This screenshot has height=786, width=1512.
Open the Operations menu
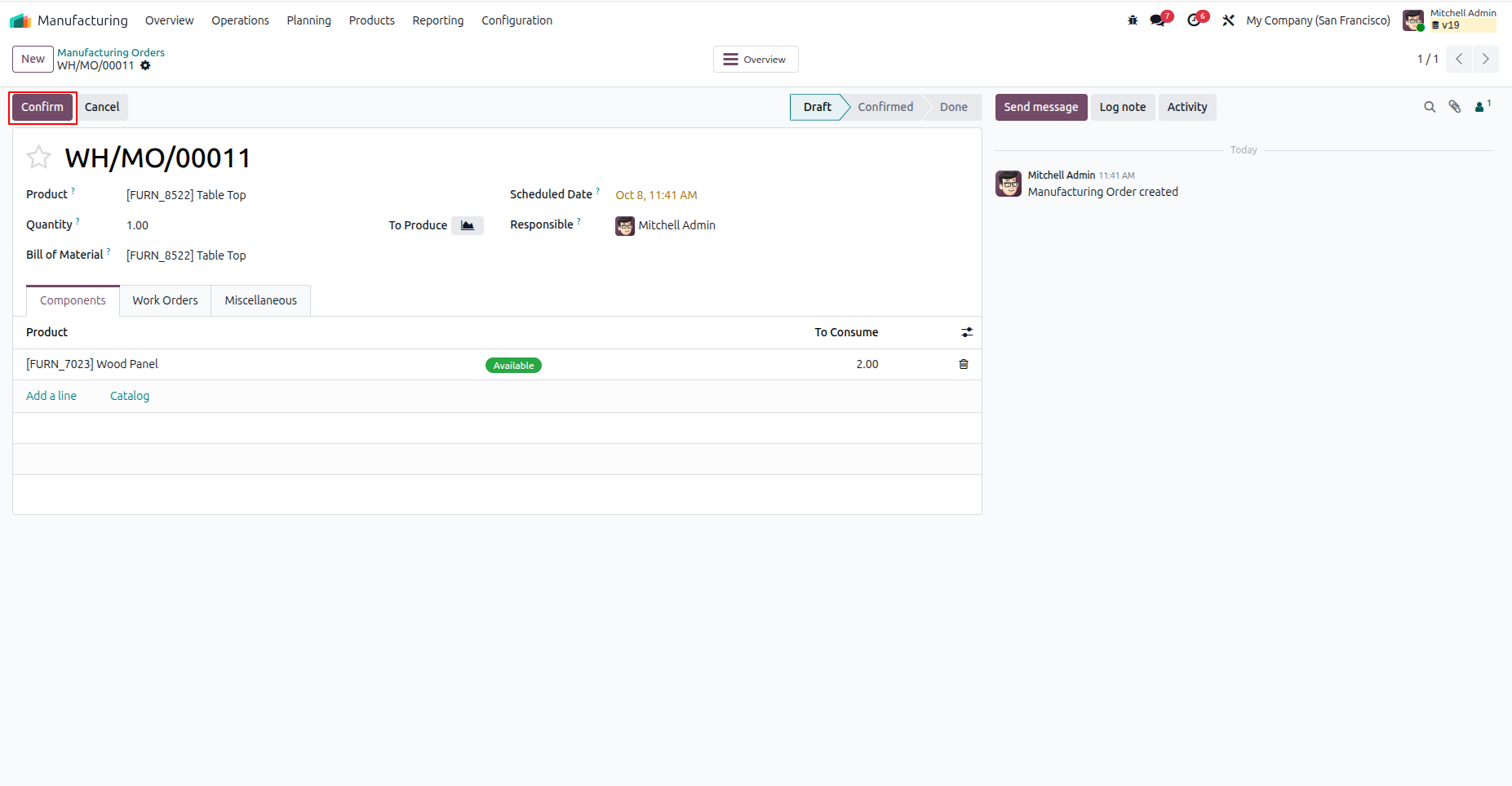240,20
